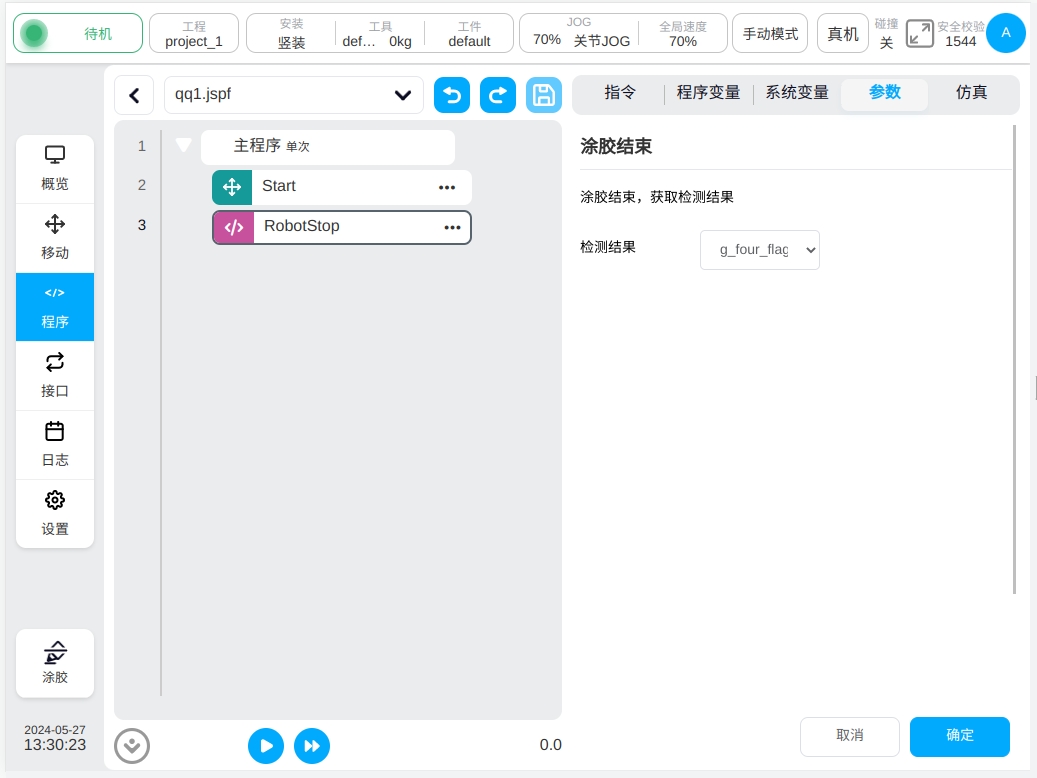Screen dimensions: 1037x778
Task: Collapse the 主程序 tree triangle
Action: click(183, 145)
